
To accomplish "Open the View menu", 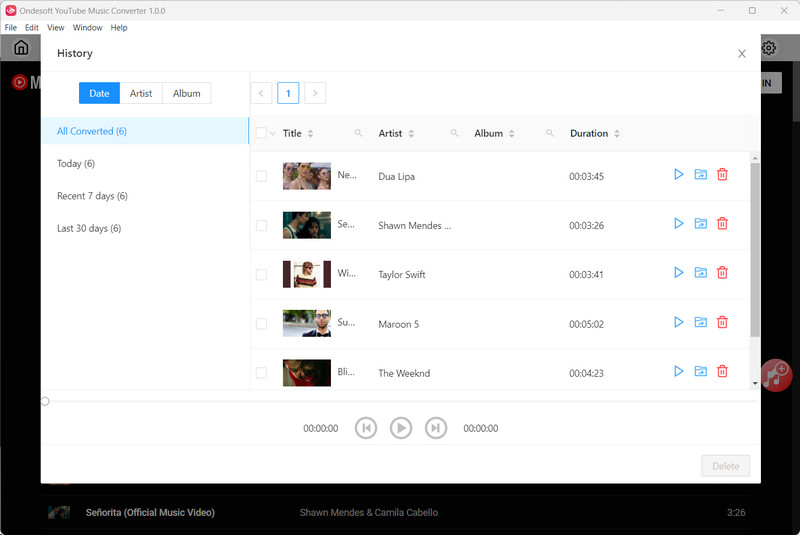I will (56, 28).
